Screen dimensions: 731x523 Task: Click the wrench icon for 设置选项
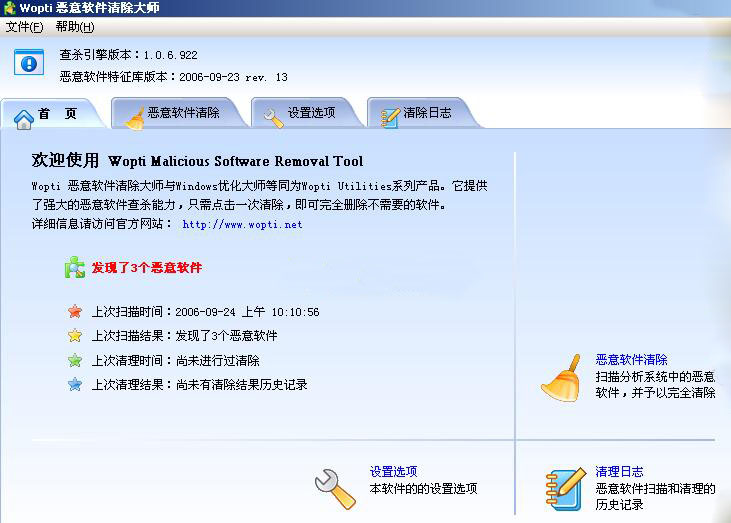[334, 488]
